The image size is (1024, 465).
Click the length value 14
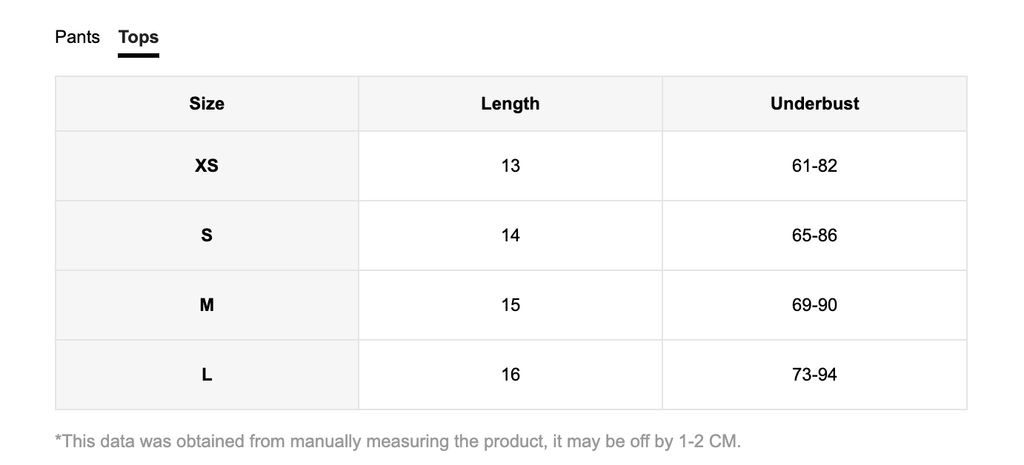click(x=510, y=235)
